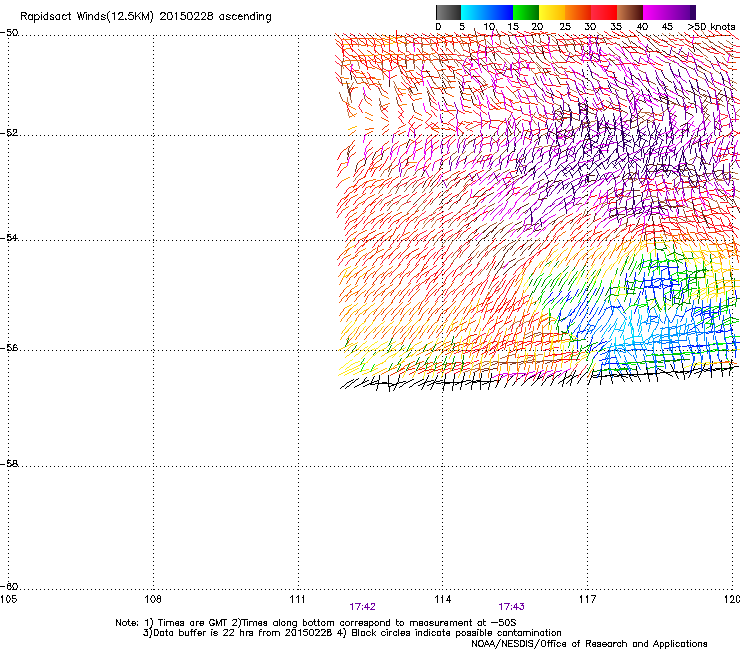Viewport: 740px width, 650px height.
Task: Click the NOAA/NESDIS credit text
Action: 589,644
